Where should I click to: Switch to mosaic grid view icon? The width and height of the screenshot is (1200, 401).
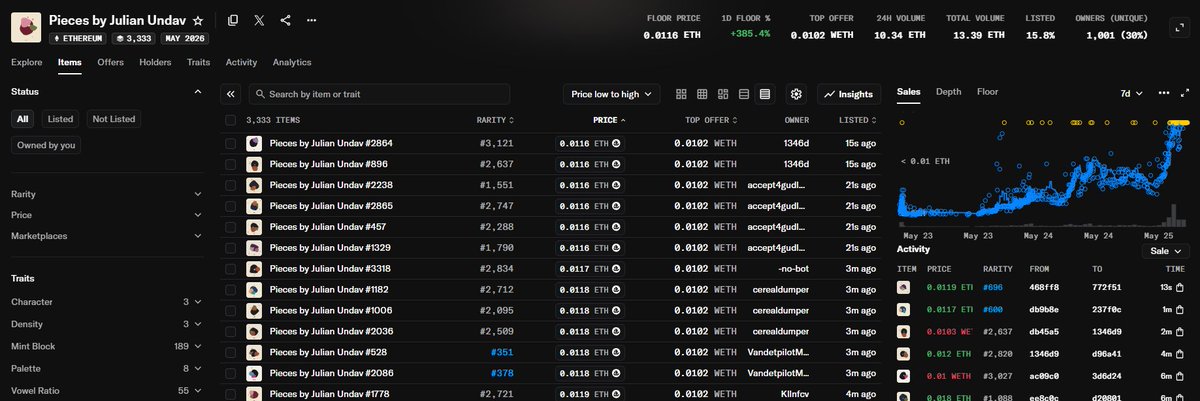click(723, 94)
